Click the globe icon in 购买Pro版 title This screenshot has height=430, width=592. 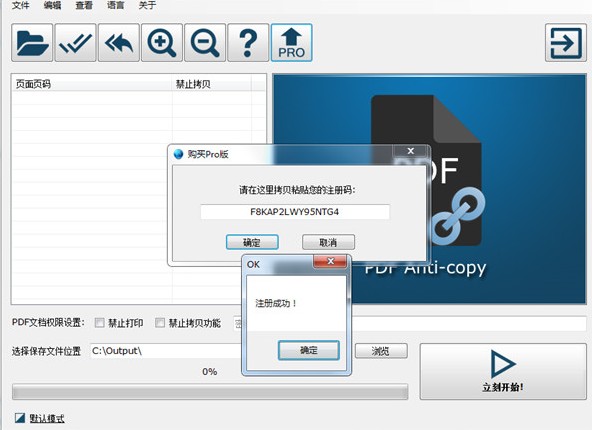coord(178,154)
